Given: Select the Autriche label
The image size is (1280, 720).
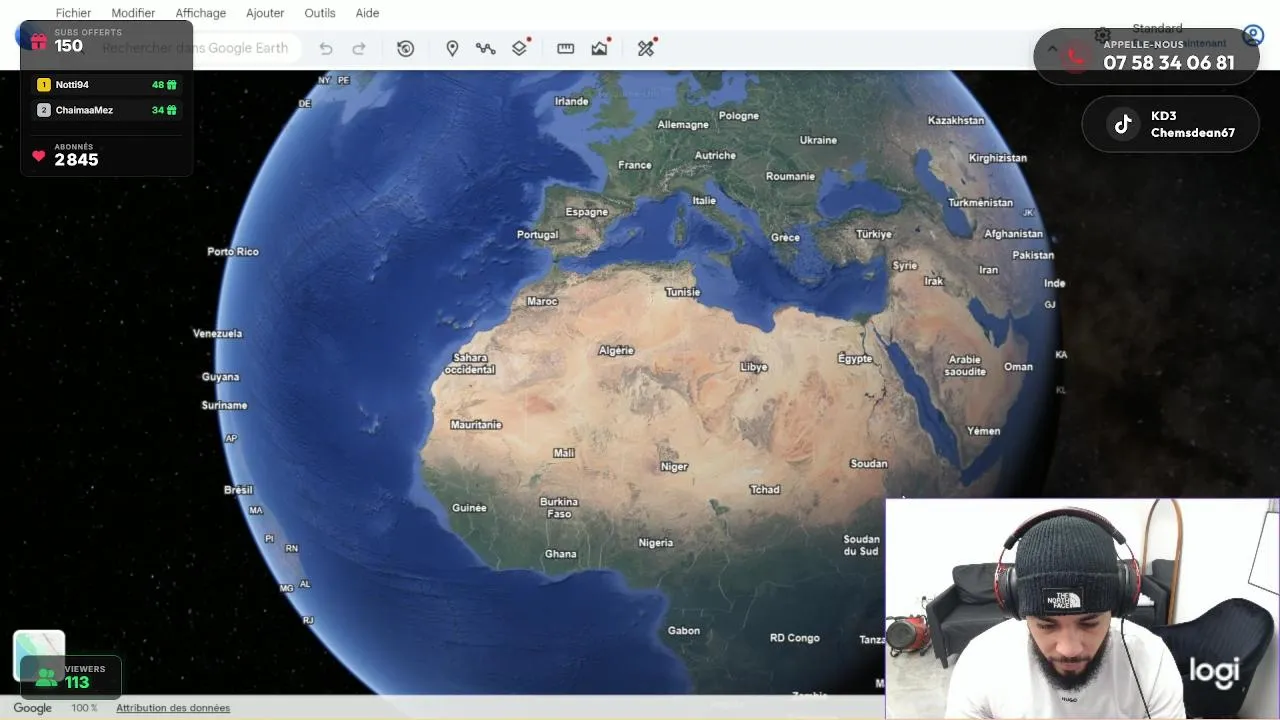Looking at the screenshot, I should click(x=715, y=155).
